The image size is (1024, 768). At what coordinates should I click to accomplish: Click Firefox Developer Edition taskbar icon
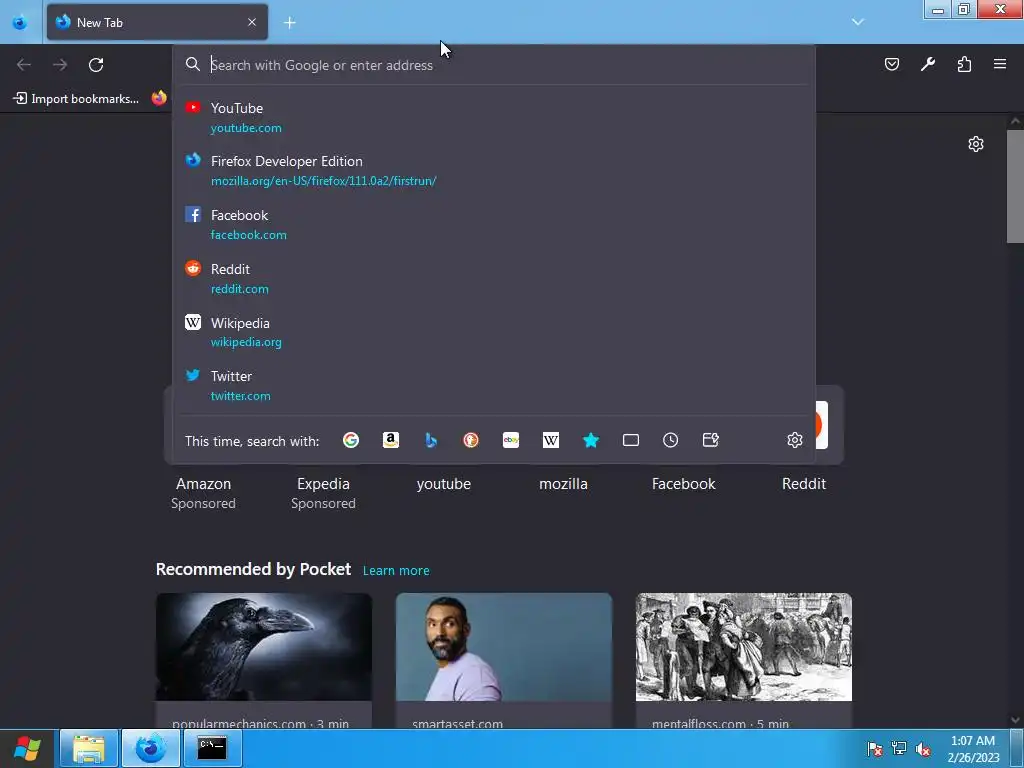(x=151, y=748)
